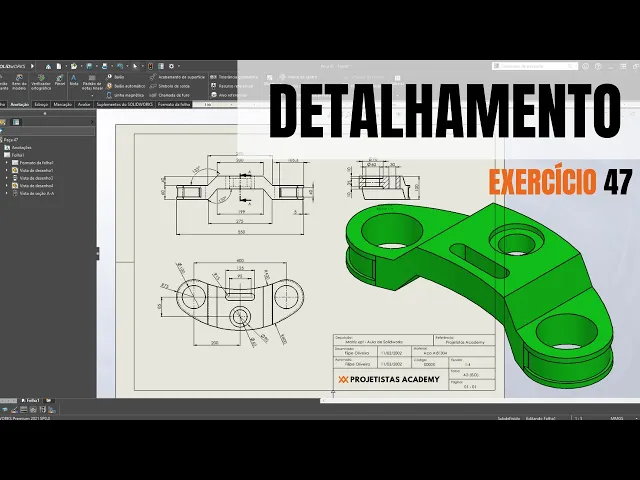Open the Options gear icon
The image size is (640, 480).
pos(172,66)
